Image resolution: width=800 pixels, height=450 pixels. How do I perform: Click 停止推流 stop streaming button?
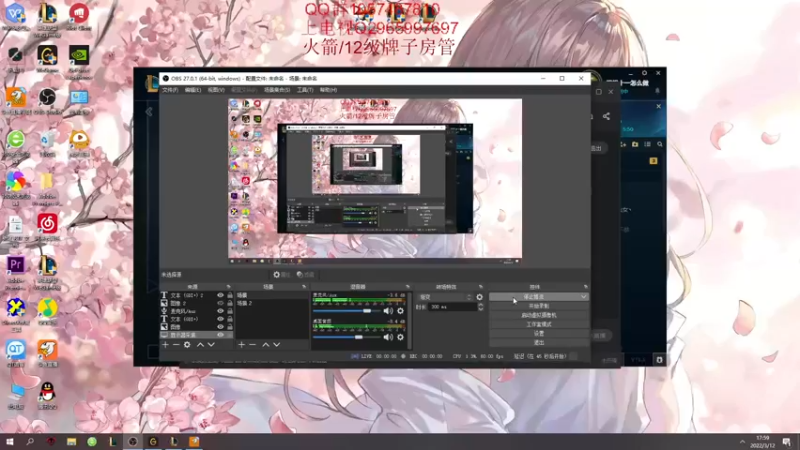point(534,296)
